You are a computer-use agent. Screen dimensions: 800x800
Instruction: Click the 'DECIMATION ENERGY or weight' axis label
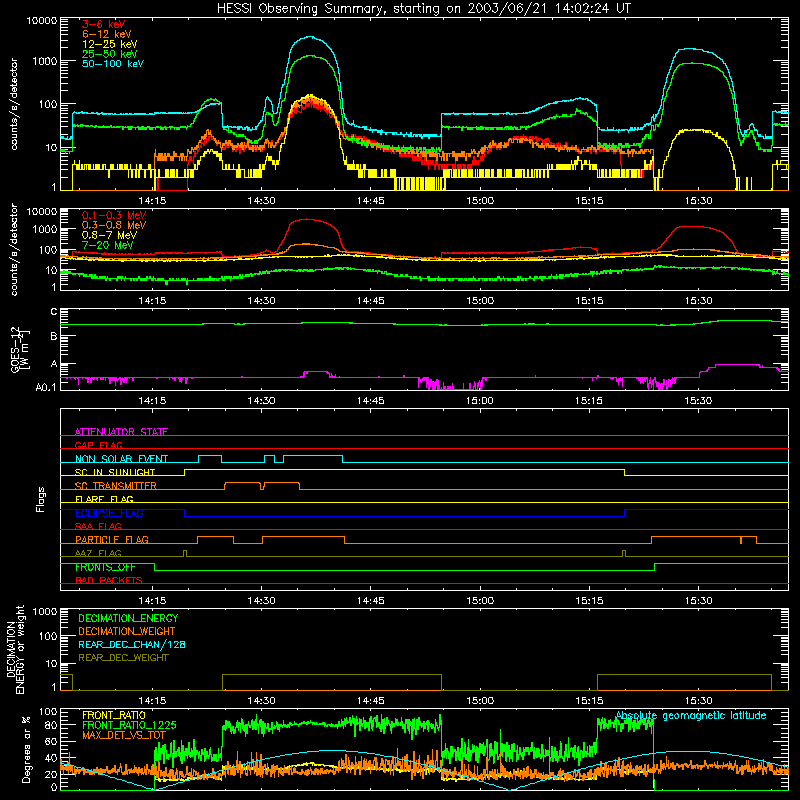[x=15, y=649]
